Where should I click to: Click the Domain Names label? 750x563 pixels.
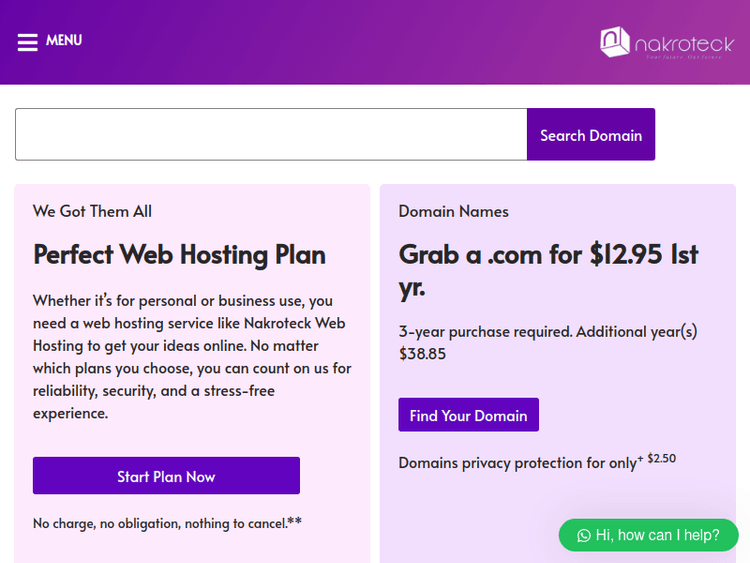(453, 211)
